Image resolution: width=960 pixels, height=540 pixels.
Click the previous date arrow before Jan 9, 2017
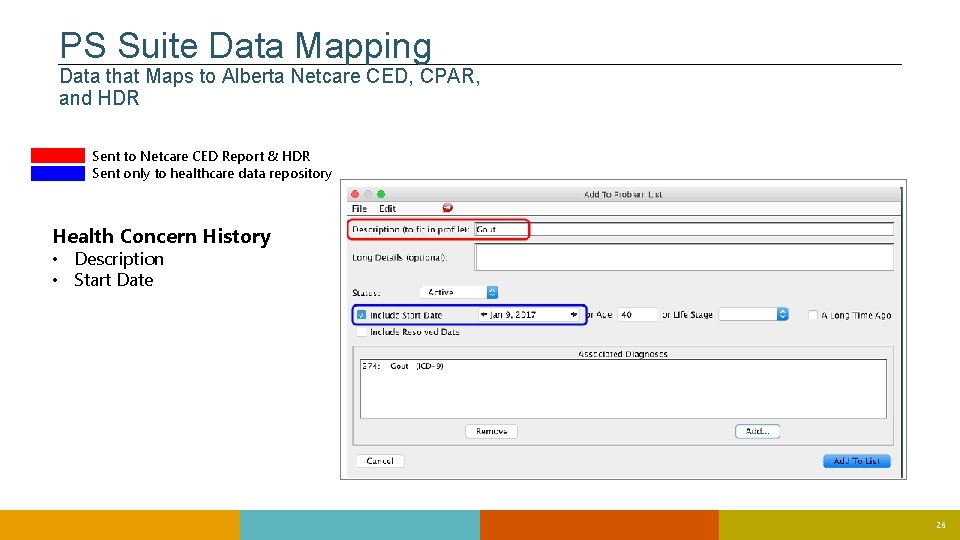tap(484, 315)
